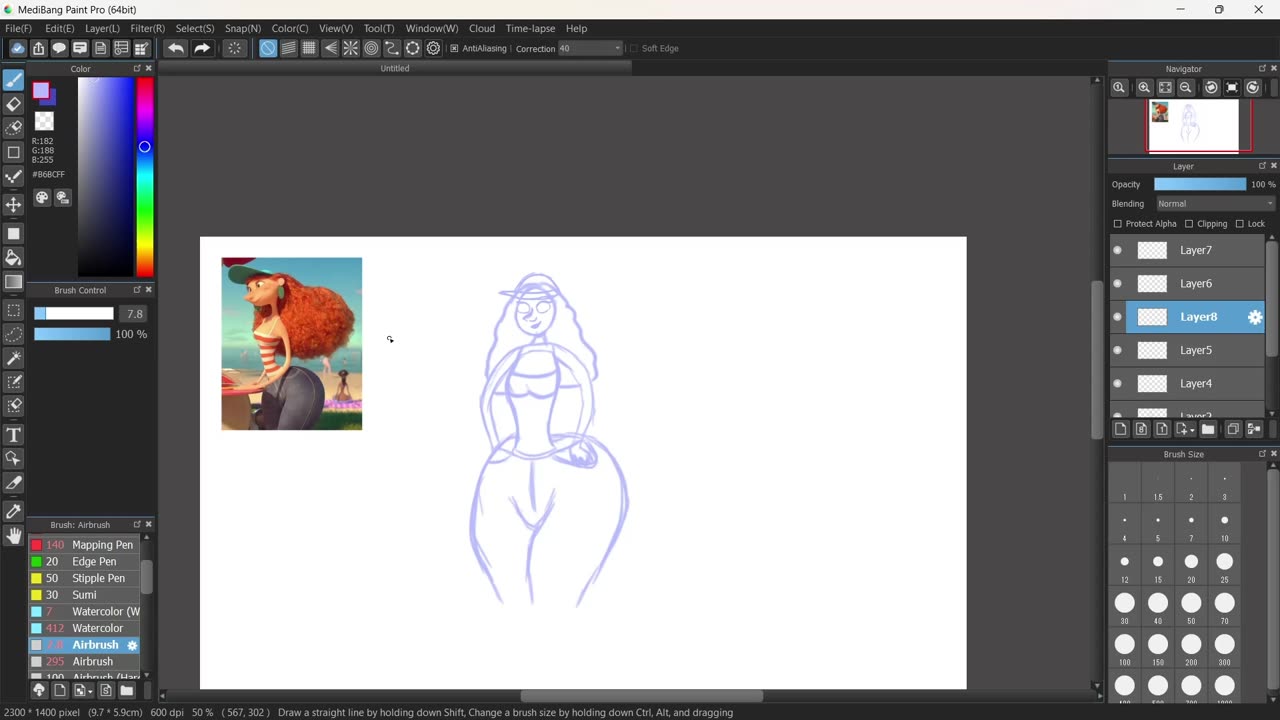Open add special layer dropdown arrow
Viewport: 1280px width, 720px height.
tap(1190, 430)
